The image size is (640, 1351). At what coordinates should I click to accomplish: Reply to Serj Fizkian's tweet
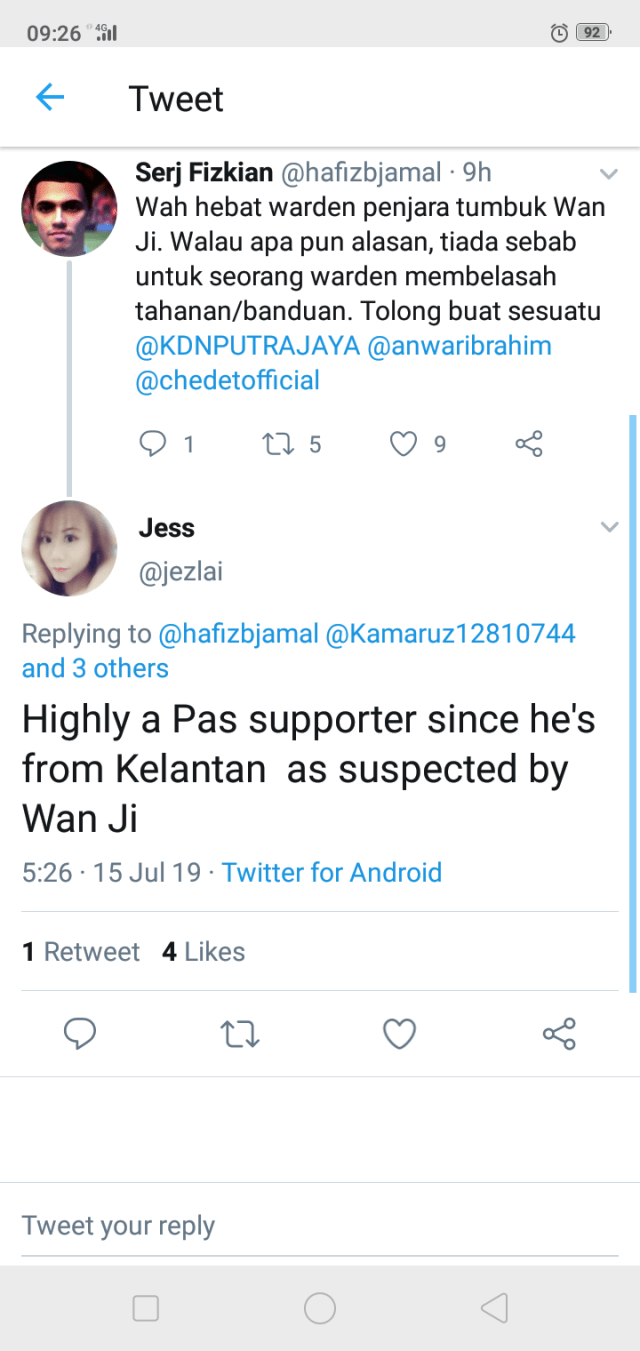tap(153, 443)
